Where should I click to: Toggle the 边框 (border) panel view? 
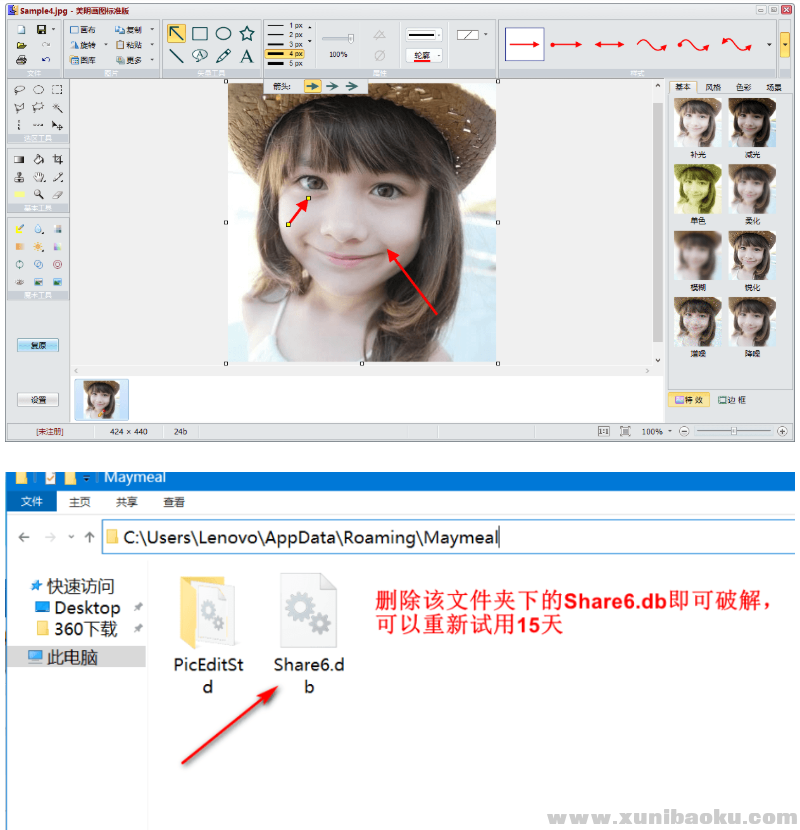point(733,399)
